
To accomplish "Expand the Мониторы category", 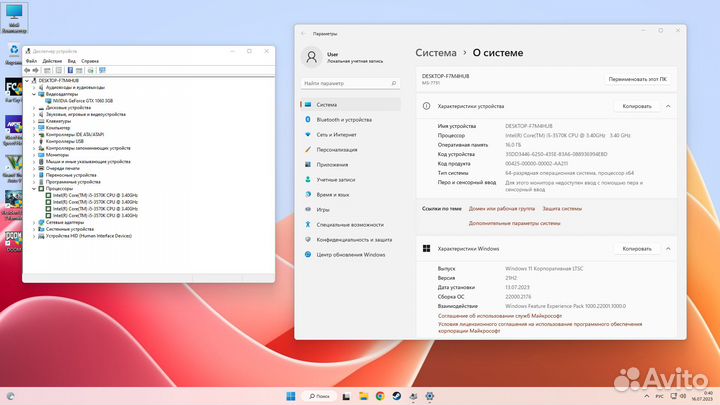I will point(34,155).
